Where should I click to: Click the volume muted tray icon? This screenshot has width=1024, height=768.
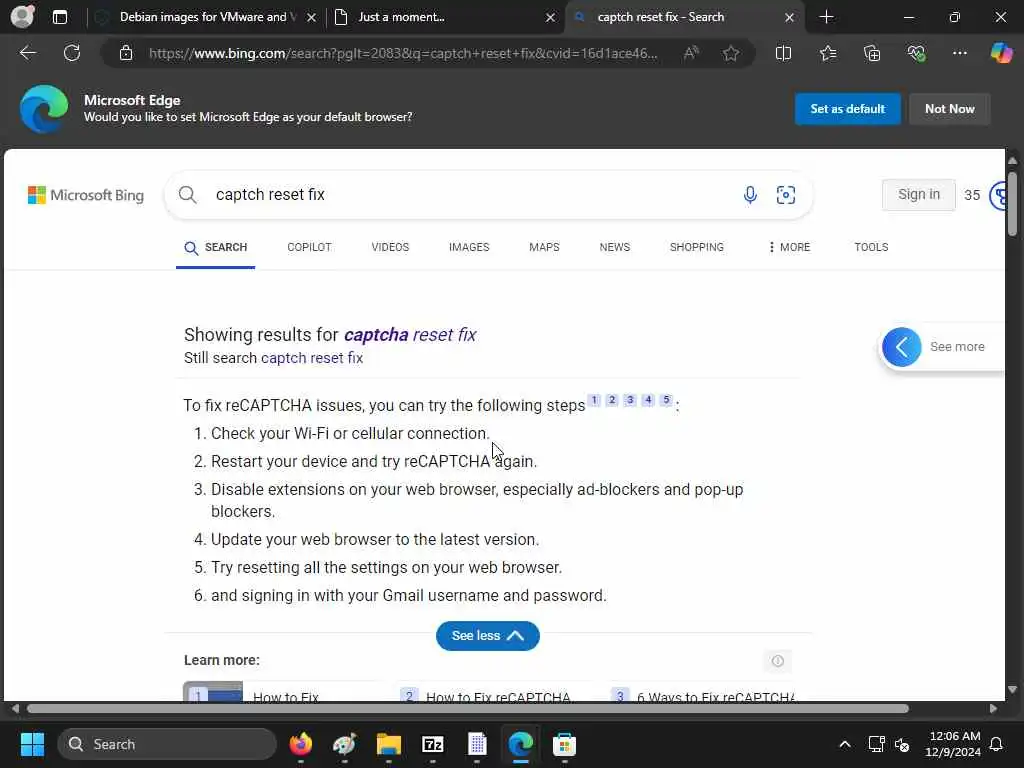[902, 744]
